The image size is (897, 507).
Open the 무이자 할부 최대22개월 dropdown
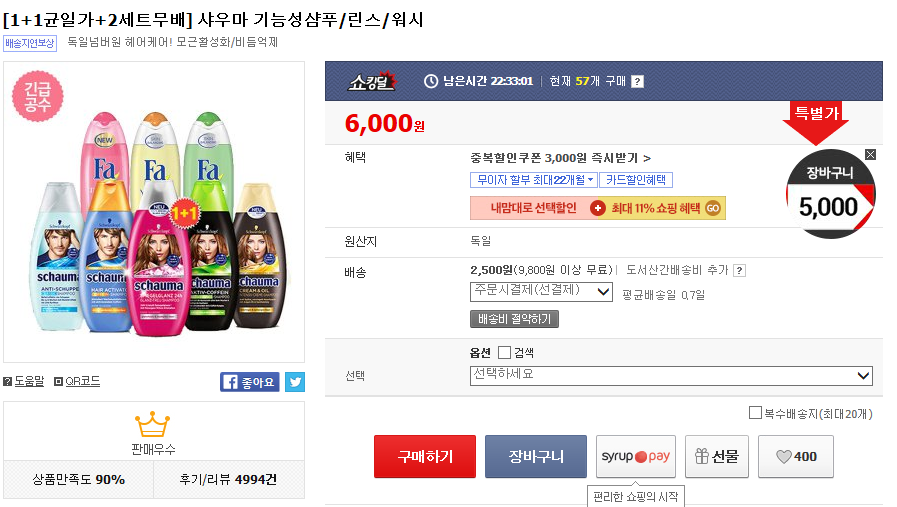pyautogui.click(x=533, y=180)
